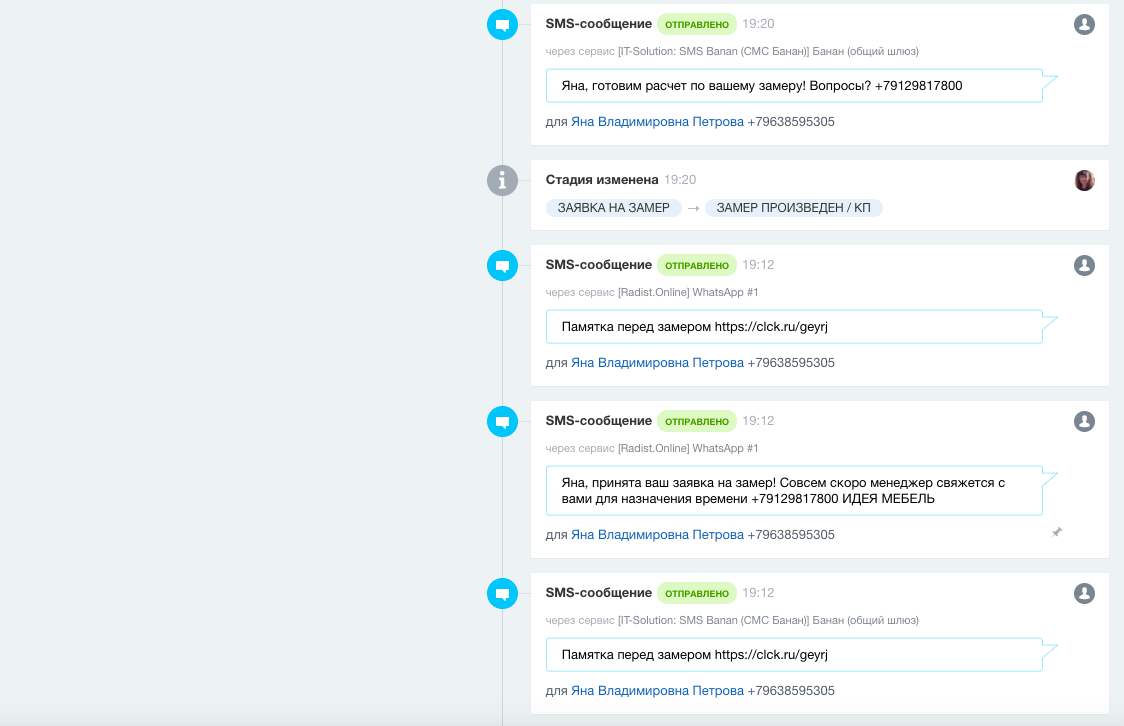Screen dimensions: 1124x726
Task: Open Яна Владимировна Петрова link under 'принята ваш заявка'
Action: tap(657, 535)
